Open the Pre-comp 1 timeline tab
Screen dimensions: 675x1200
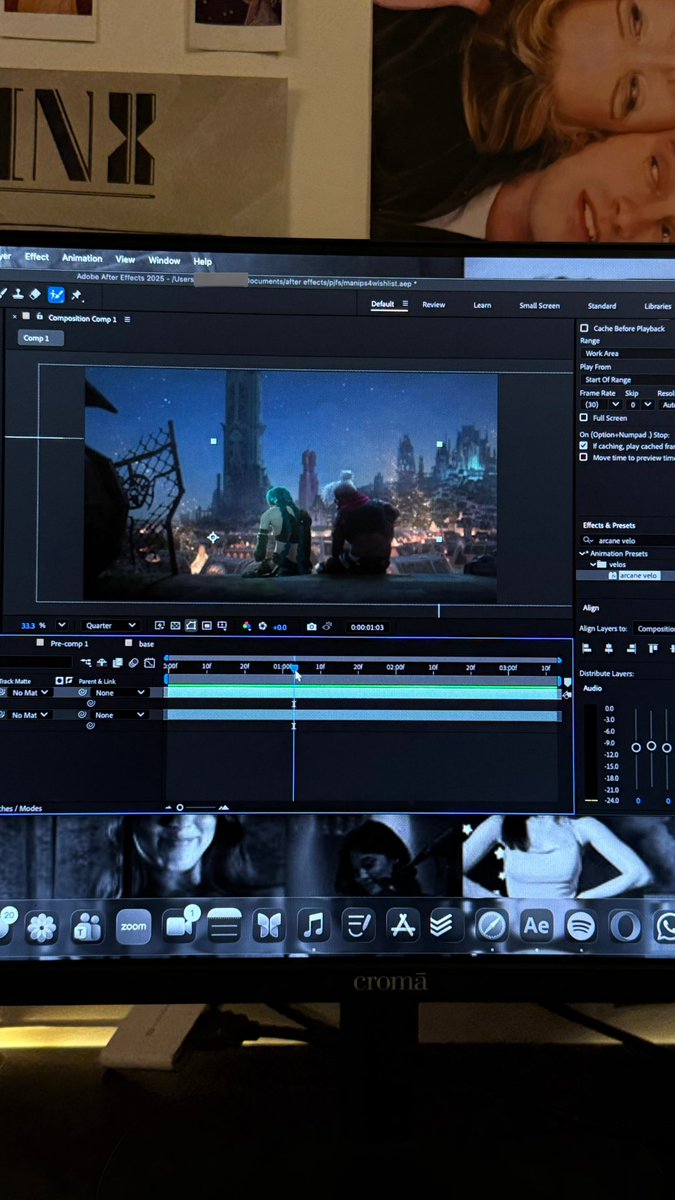(69, 643)
